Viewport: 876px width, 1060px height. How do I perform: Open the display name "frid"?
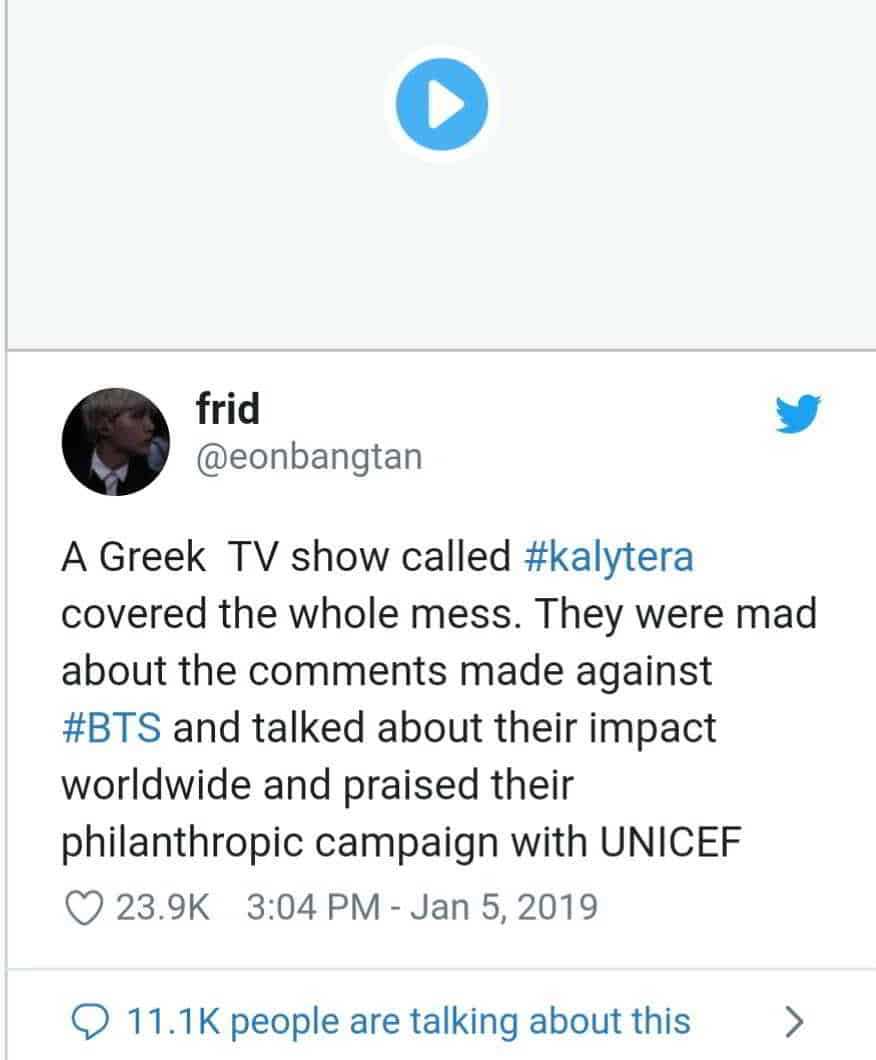point(228,408)
